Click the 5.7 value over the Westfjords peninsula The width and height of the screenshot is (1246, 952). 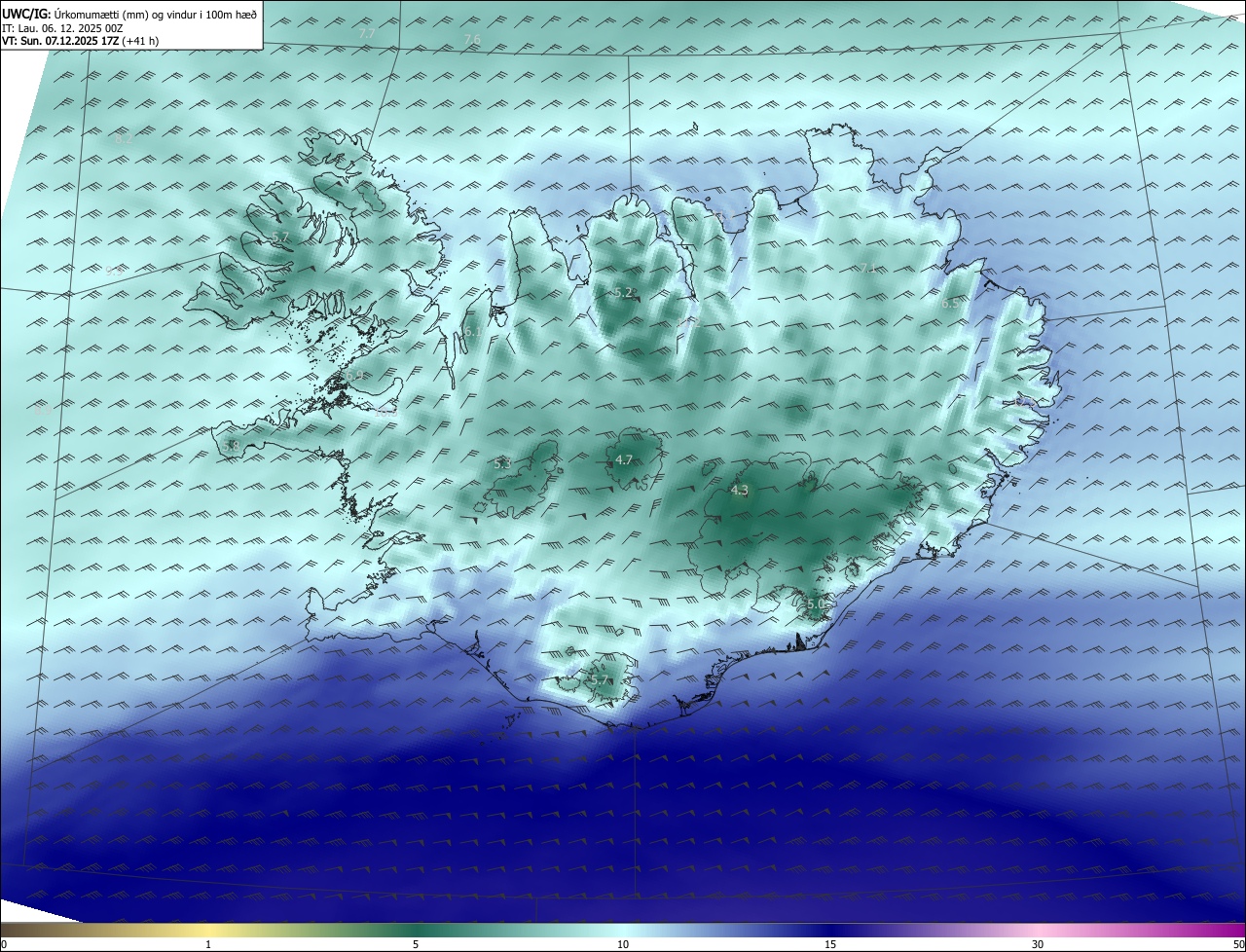281,238
